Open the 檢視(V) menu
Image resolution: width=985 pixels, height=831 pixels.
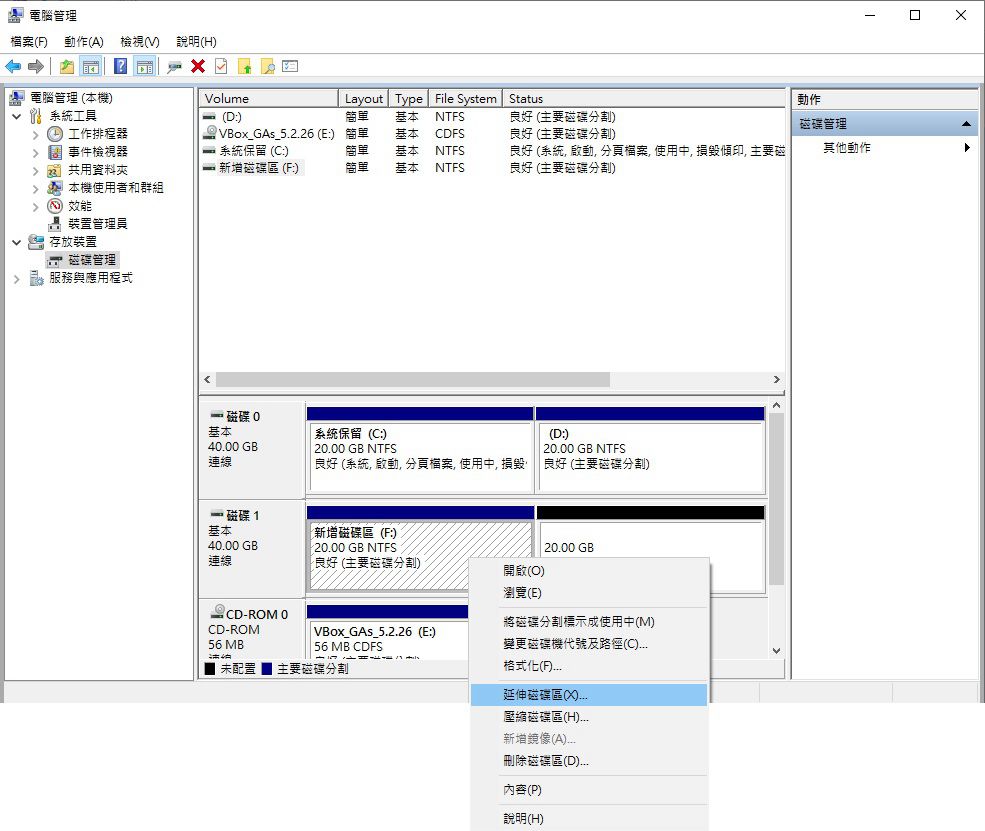(139, 41)
